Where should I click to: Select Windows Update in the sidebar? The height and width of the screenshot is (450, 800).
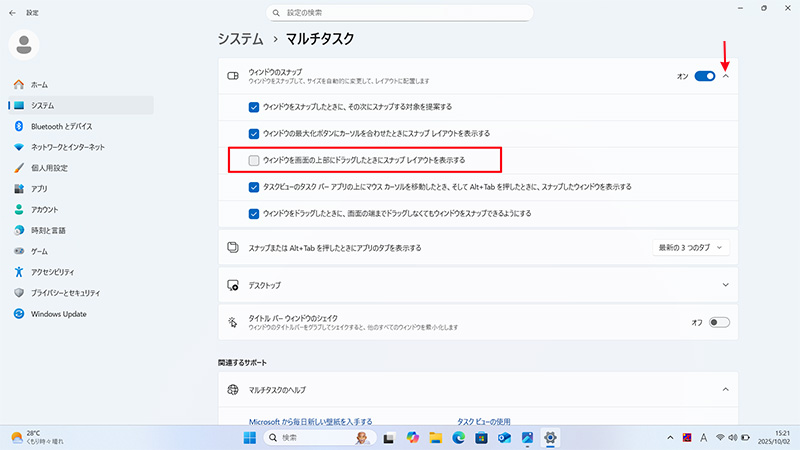[59, 314]
